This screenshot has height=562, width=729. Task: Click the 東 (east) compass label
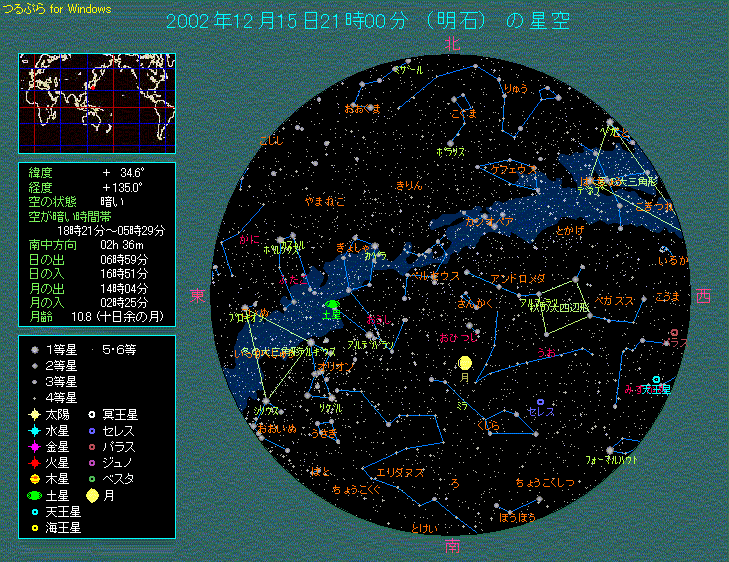[198, 296]
